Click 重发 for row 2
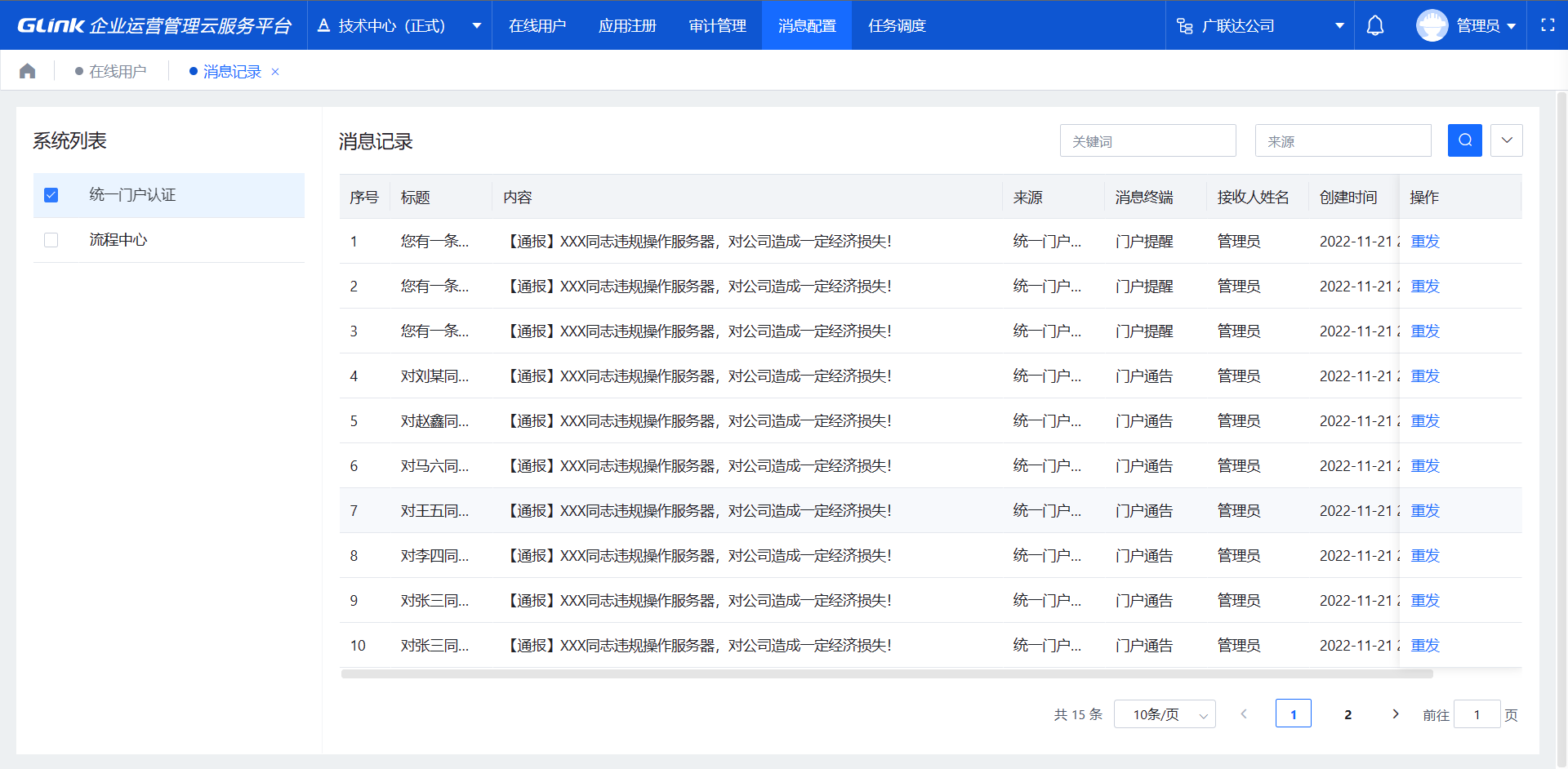 [x=1425, y=287]
